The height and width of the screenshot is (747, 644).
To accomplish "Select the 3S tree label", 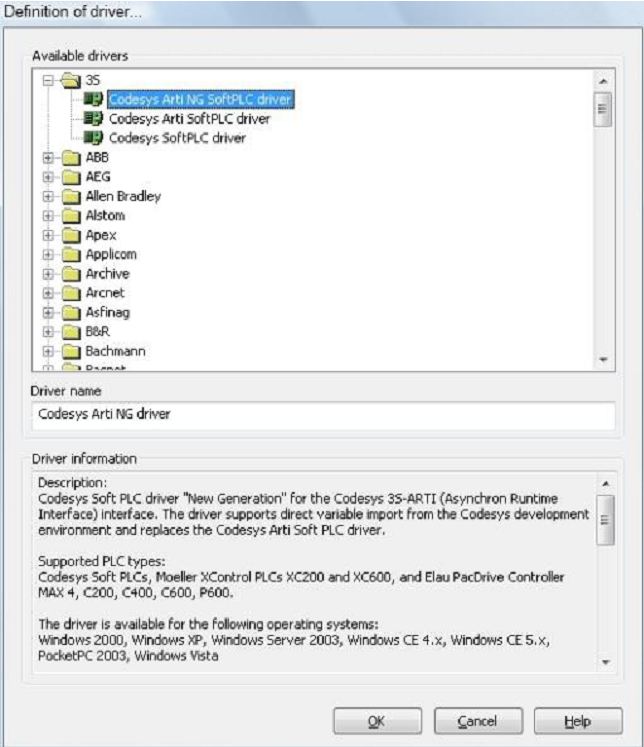I will pyautogui.click(x=92, y=81).
